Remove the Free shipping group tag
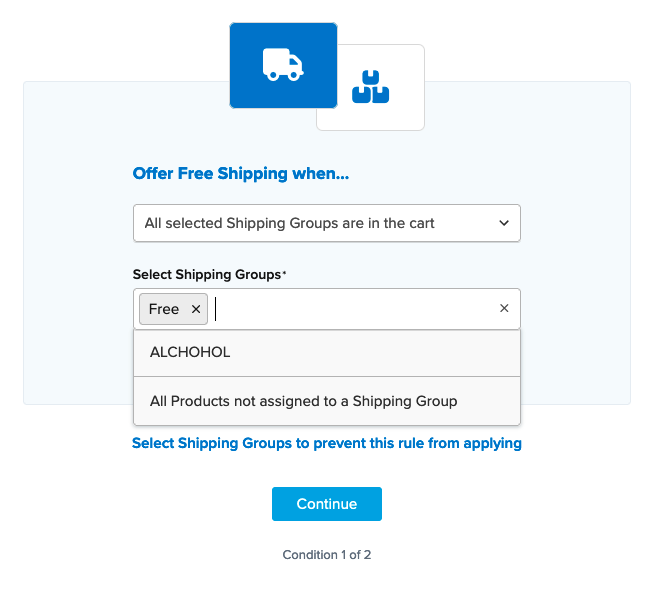This screenshot has width=649, height=603. 196,309
